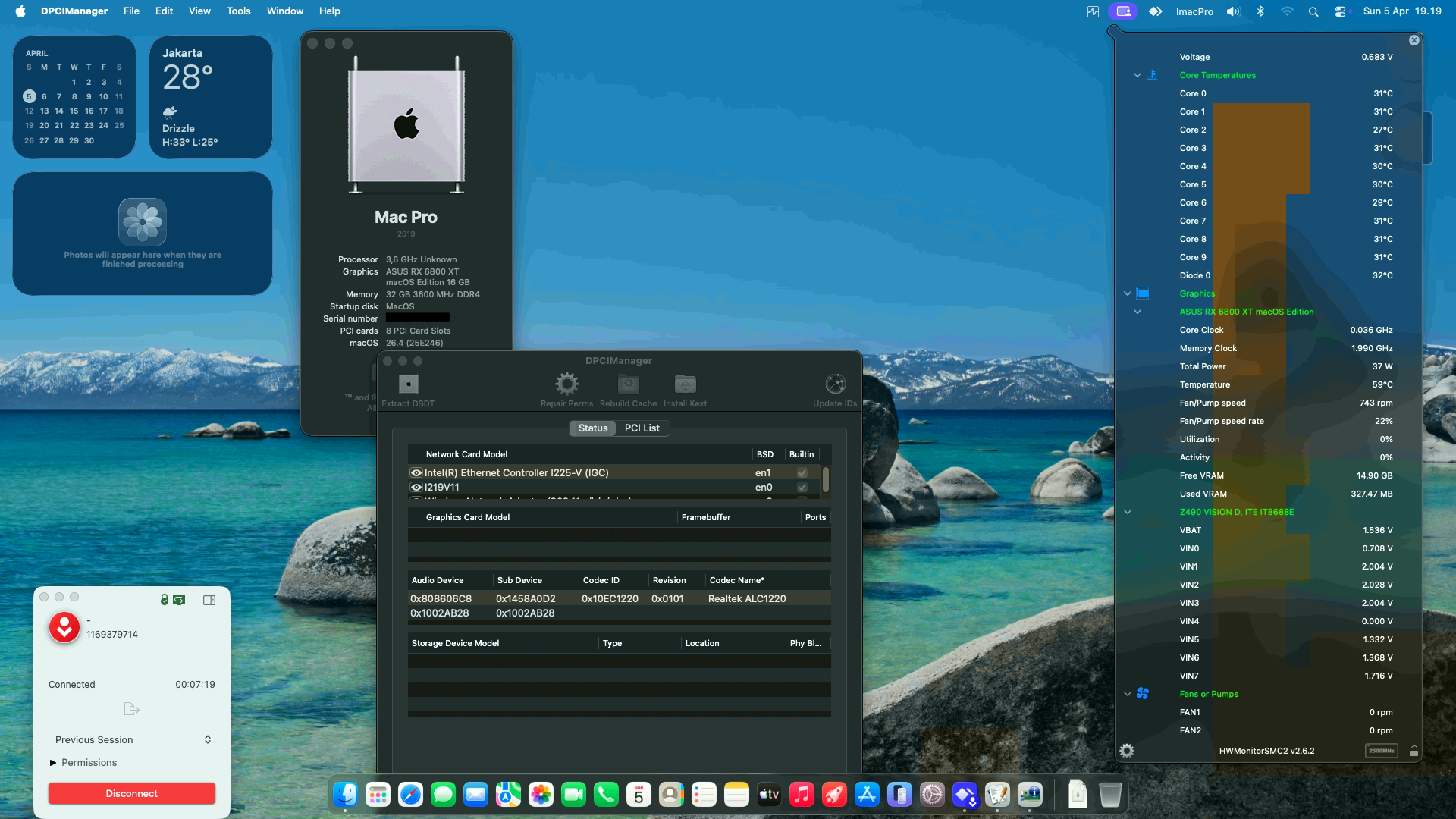Click the red AnyDesk user avatar
Image resolution: width=1456 pixels, height=819 pixels.
coord(64,628)
